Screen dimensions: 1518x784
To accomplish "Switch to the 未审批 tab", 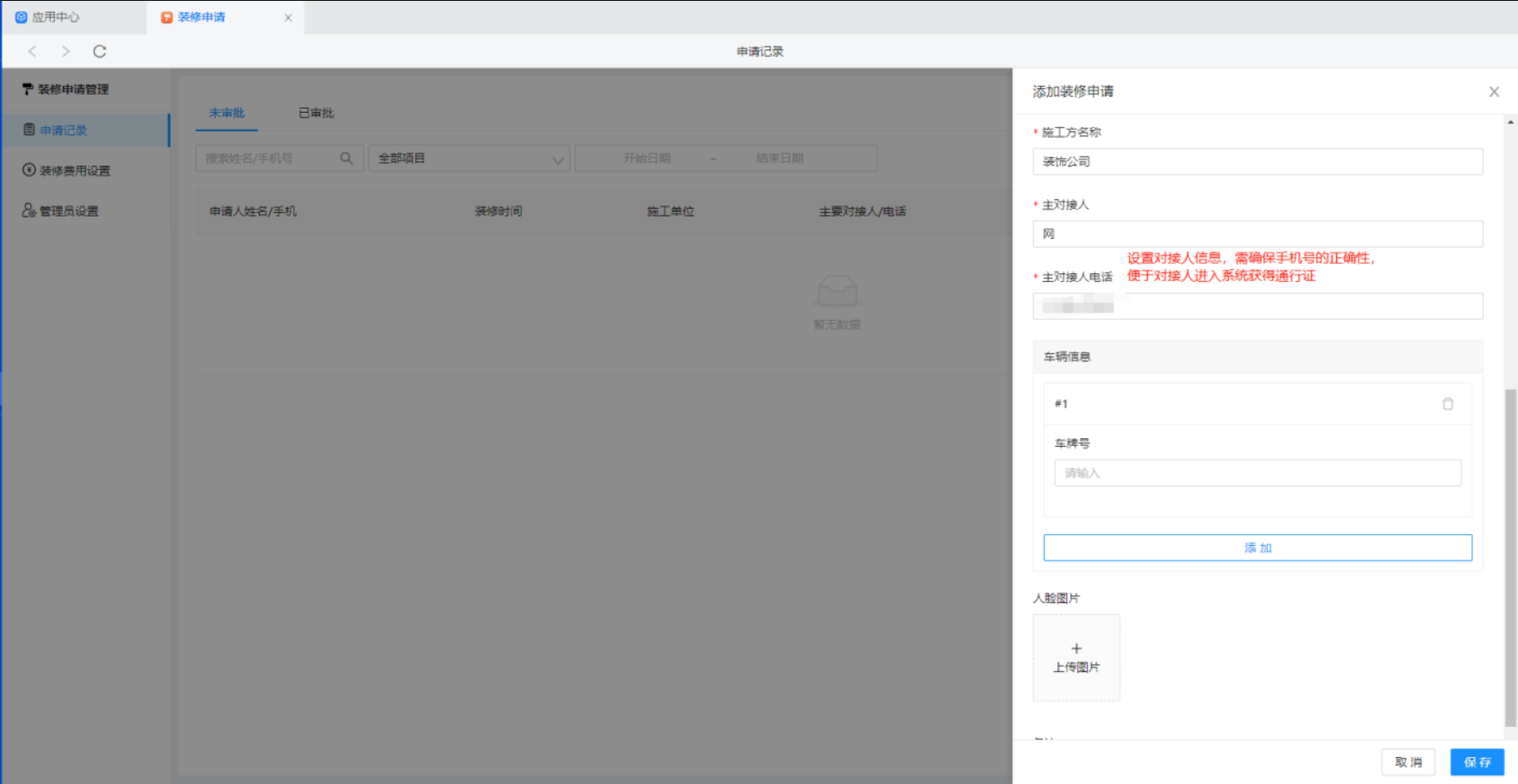I will click(227, 113).
